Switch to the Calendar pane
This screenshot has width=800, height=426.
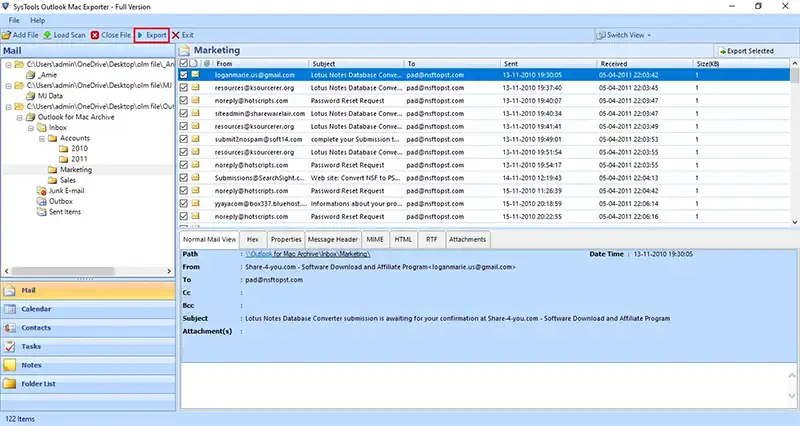[88, 309]
